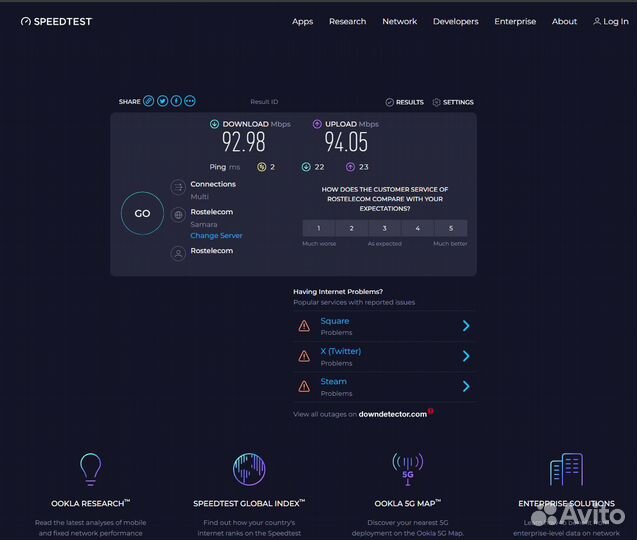Click the Ookla 5G Map icon
637x540 pixels.
click(x=407, y=469)
